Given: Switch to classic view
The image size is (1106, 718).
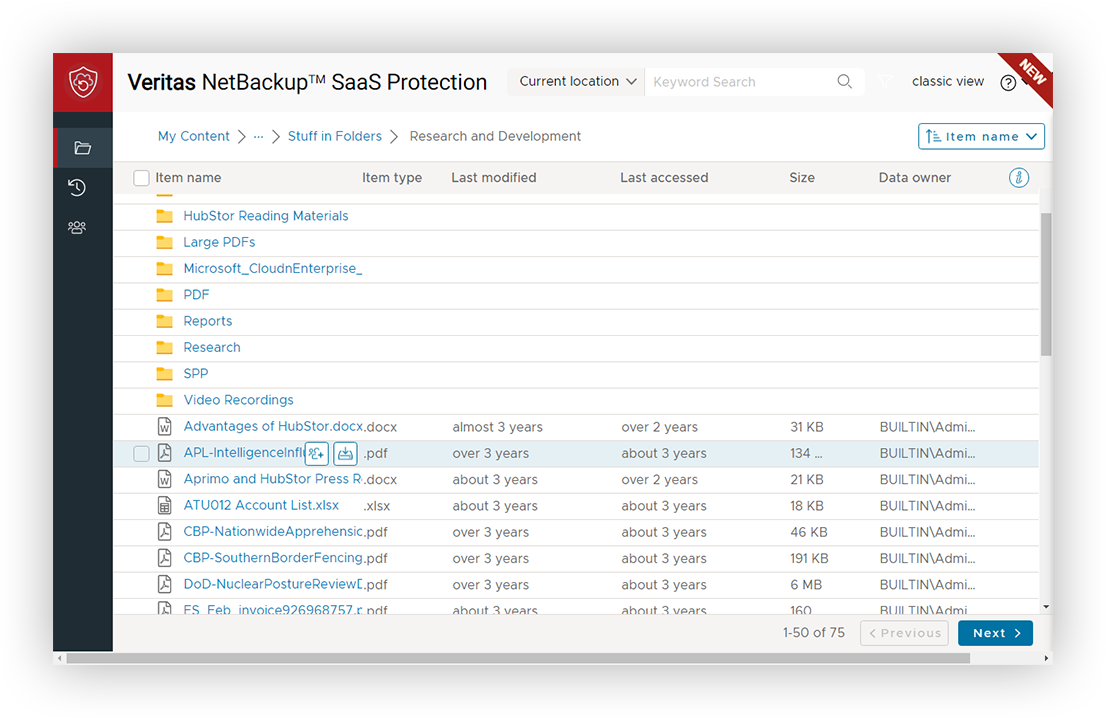Looking at the screenshot, I should tap(947, 81).
